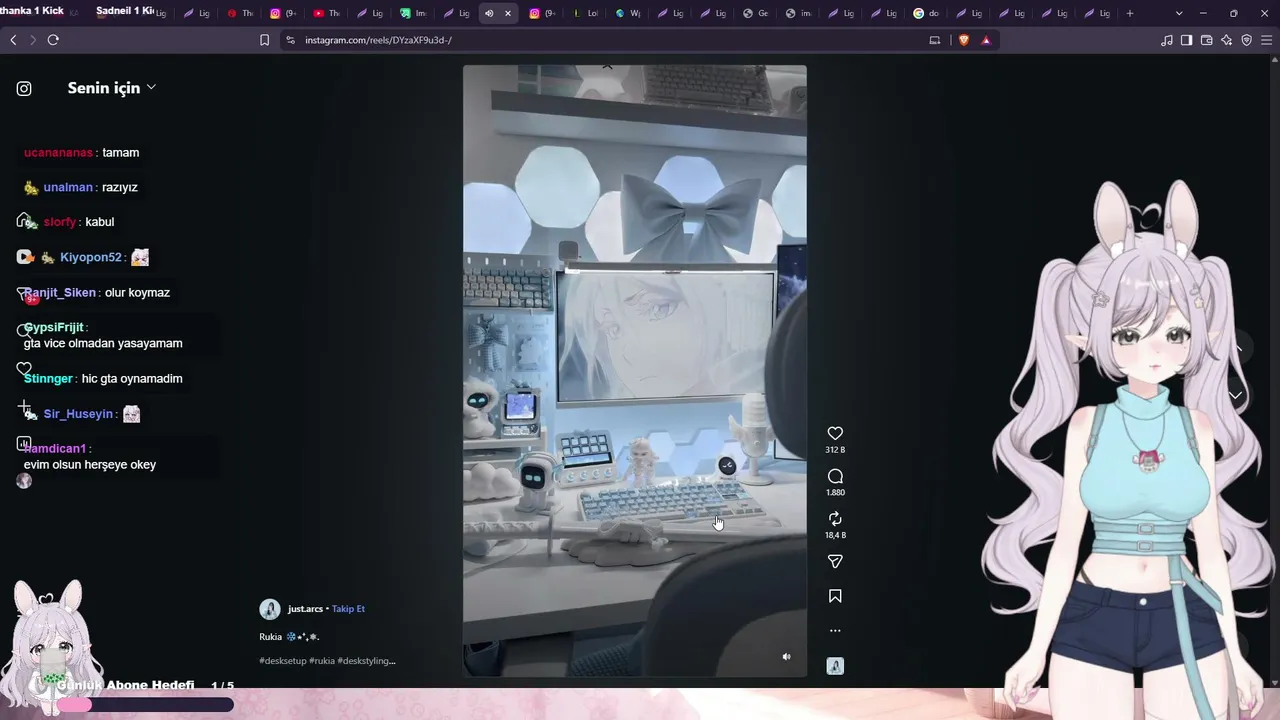Click the pink subscriber goal progress bar
The image size is (1280, 720).
tap(145, 705)
